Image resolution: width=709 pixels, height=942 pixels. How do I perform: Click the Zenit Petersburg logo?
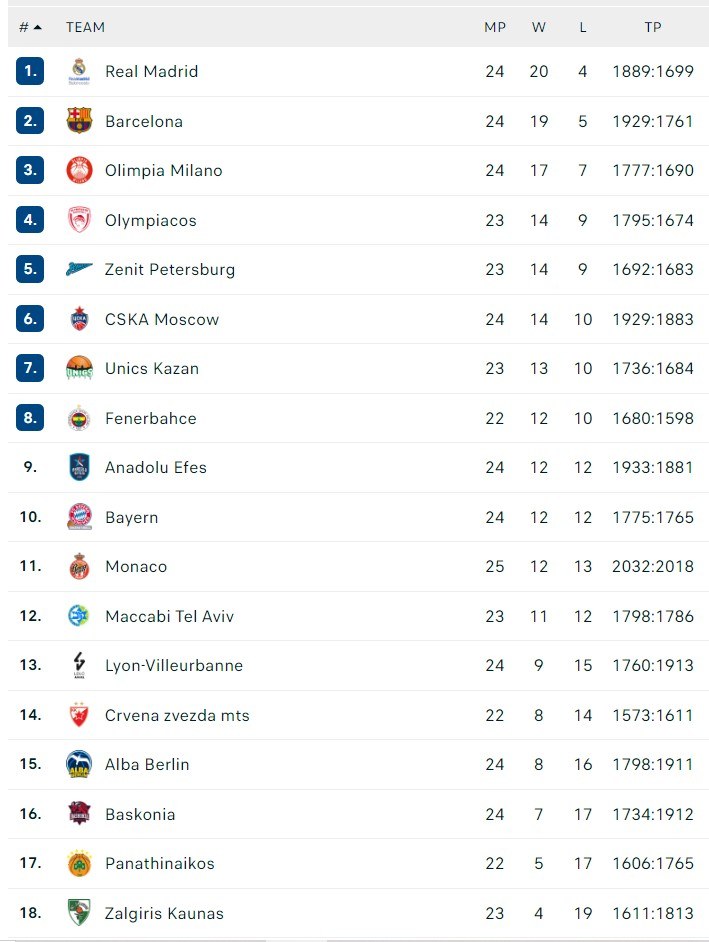79,269
